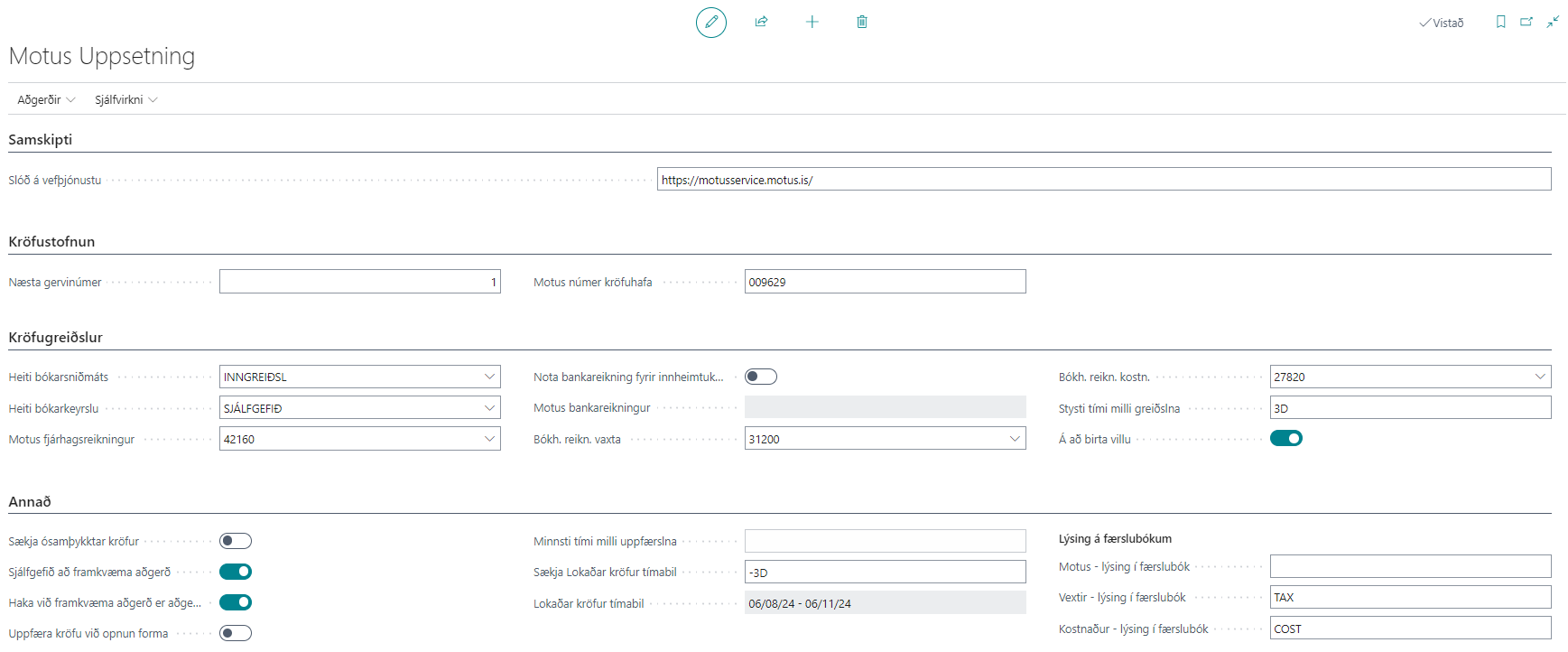Image resolution: width=1568 pixels, height=652 pixels.
Task: Turn off Sjálfgefið að framkvæma aðgerð toggle
Action: (x=236, y=572)
